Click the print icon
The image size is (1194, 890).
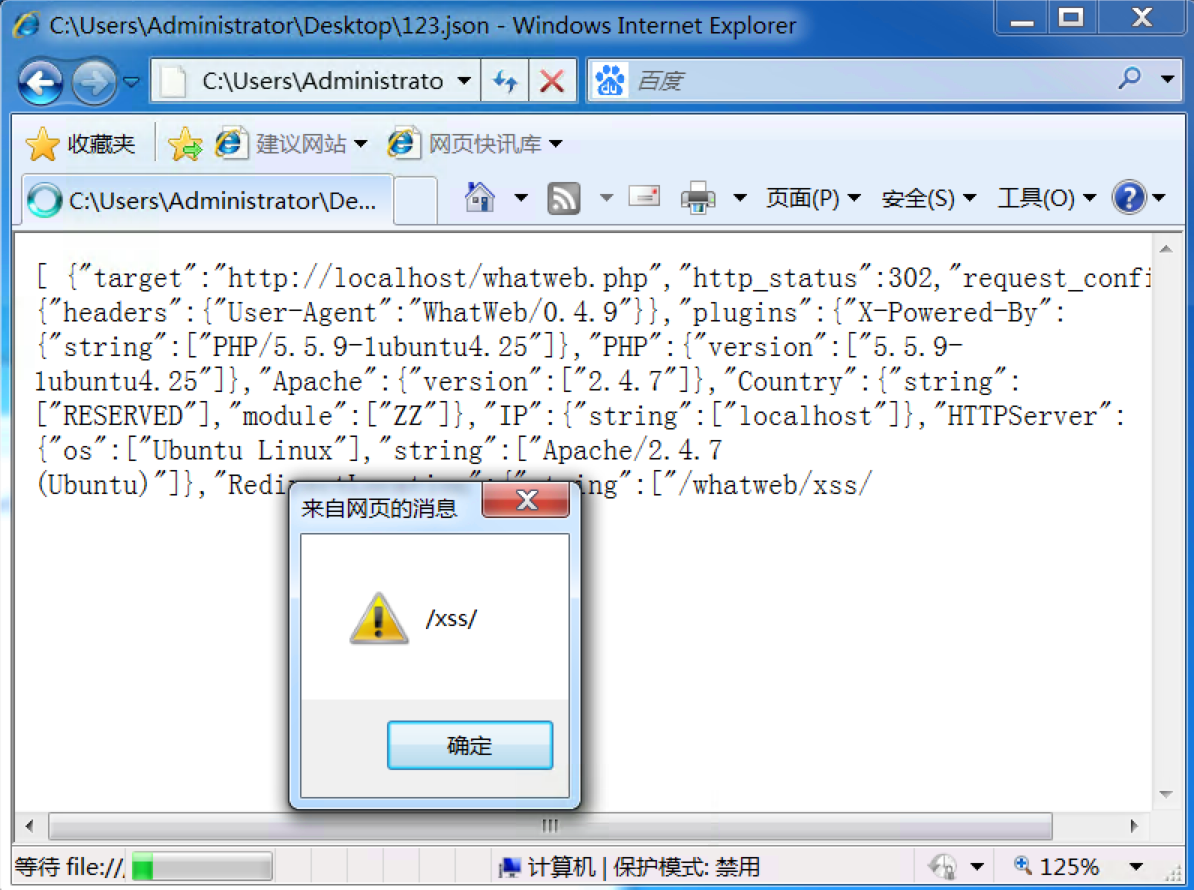pos(697,197)
